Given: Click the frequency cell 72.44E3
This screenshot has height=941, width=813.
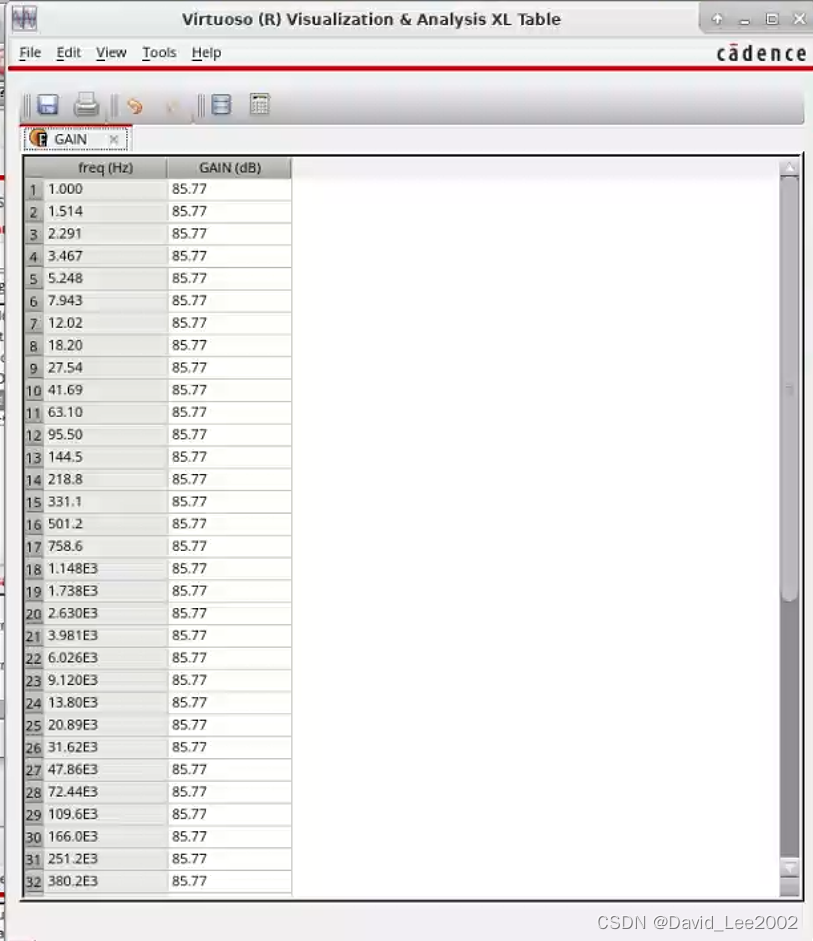Looking at the screenshot, I should click(106, 792).
